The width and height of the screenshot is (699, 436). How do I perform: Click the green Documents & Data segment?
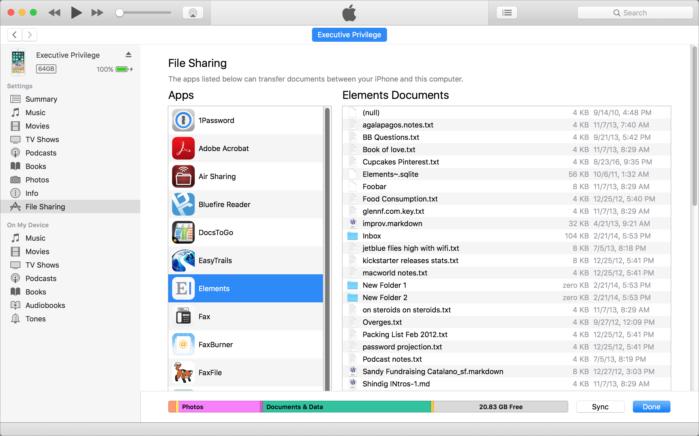coord(346,407)
